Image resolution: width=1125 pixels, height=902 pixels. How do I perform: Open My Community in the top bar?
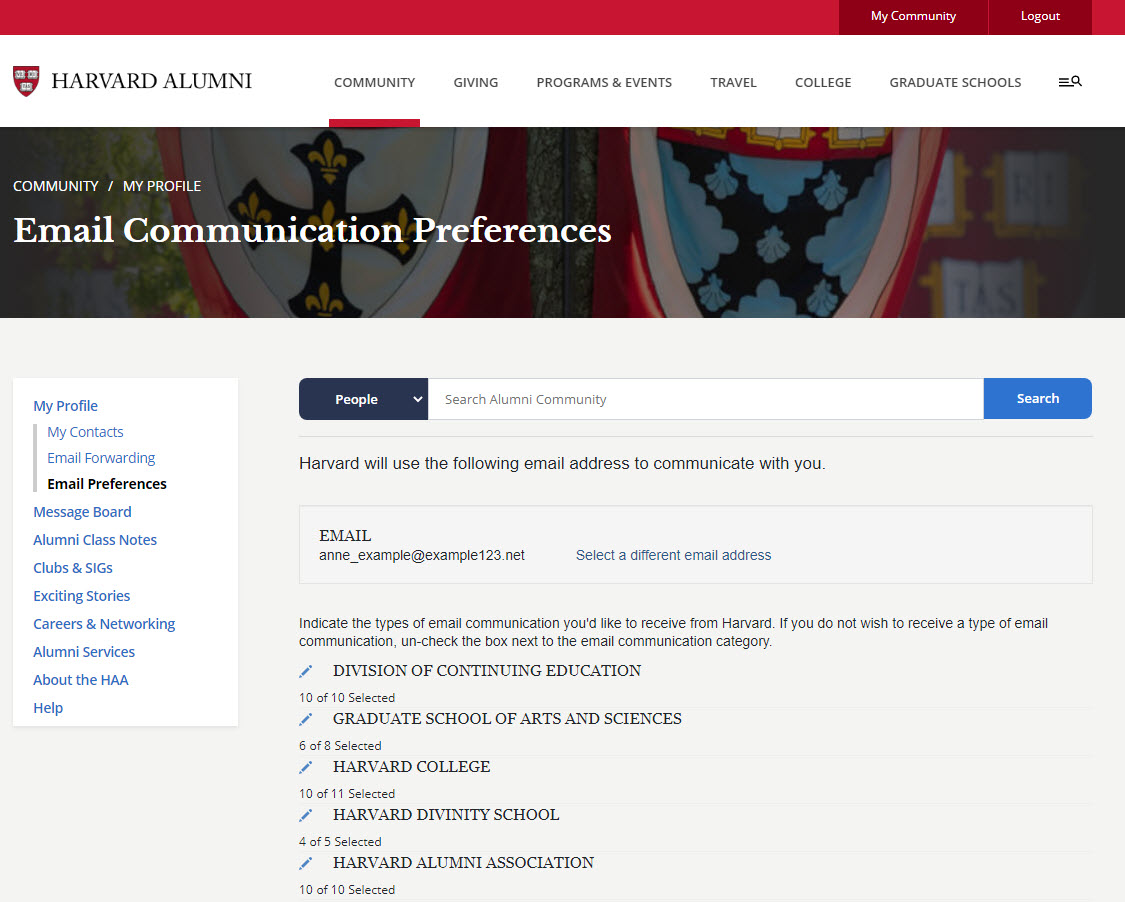pos(912,16)
